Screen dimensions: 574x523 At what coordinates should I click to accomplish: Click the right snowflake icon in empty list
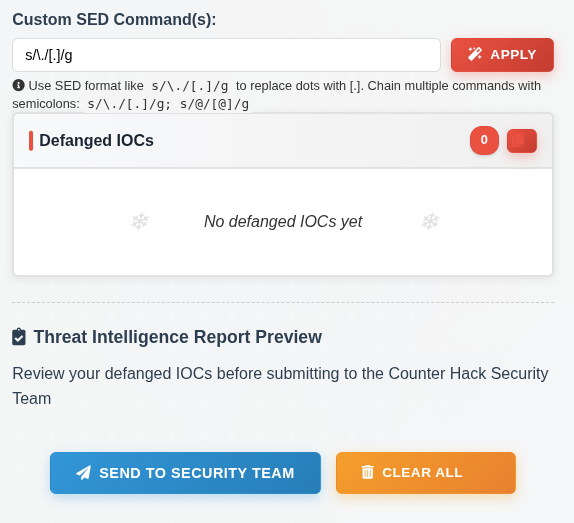pos(430,221)
